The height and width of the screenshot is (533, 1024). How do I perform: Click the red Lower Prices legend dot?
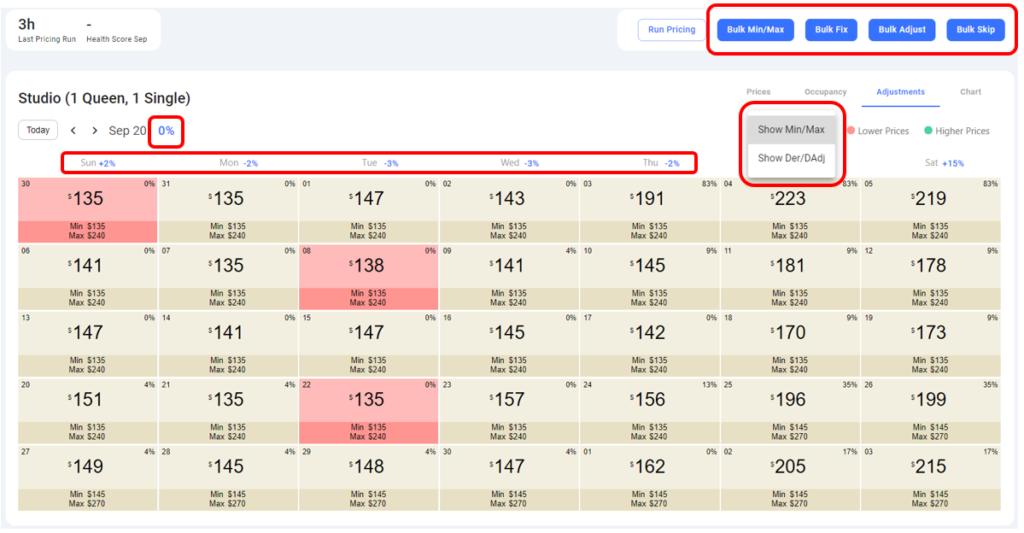pos(851,131)
